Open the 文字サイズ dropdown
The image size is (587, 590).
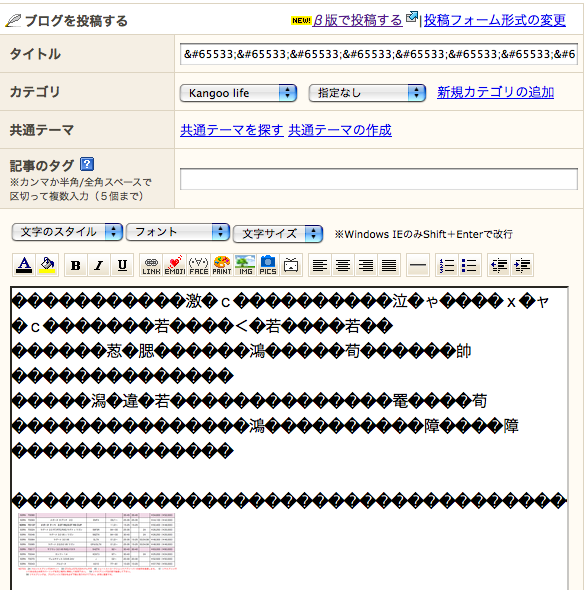pos(278,234)
